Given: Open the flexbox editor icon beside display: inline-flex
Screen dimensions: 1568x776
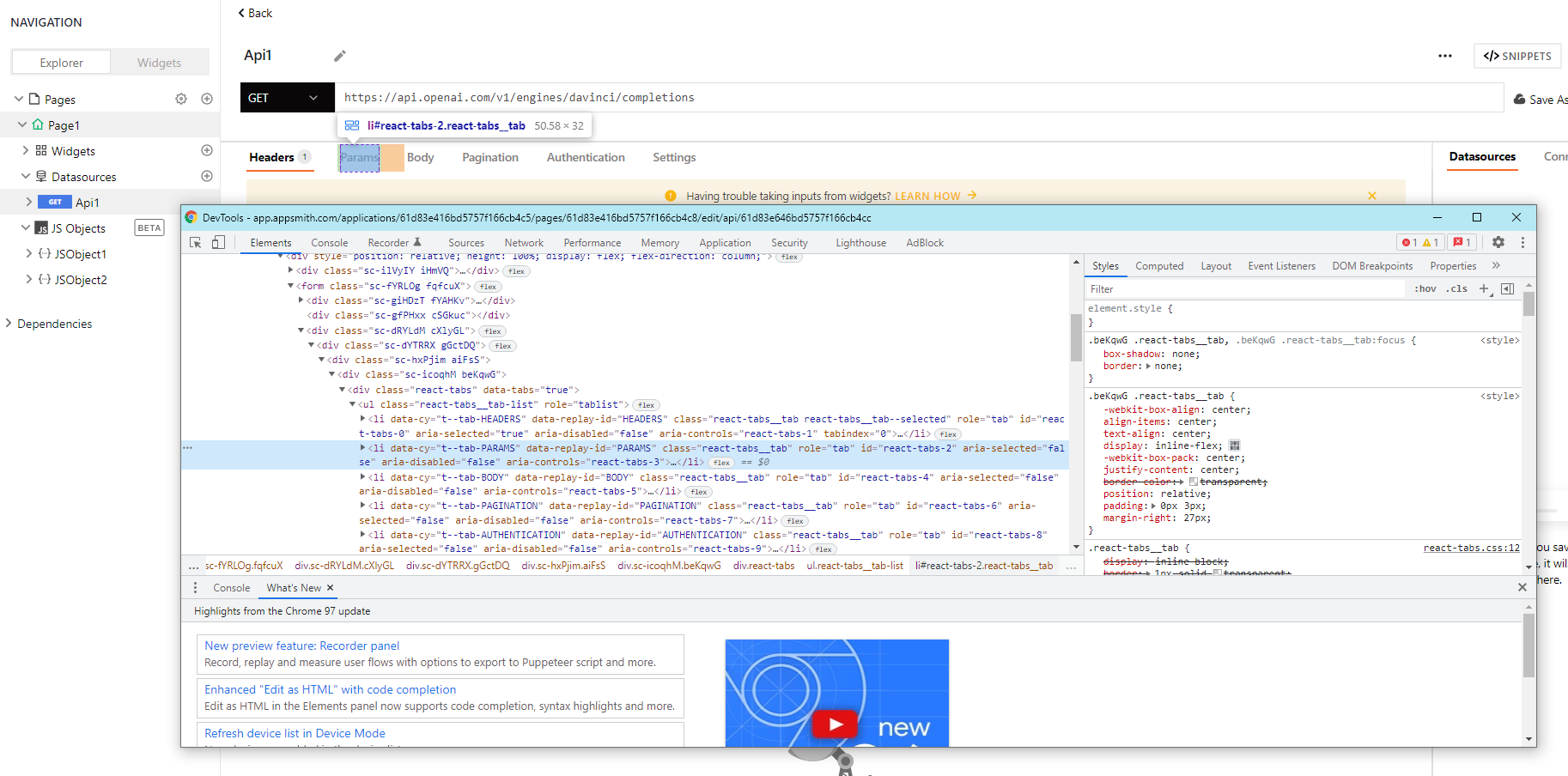Looking at the screenshot, I should click(1235, 446).
